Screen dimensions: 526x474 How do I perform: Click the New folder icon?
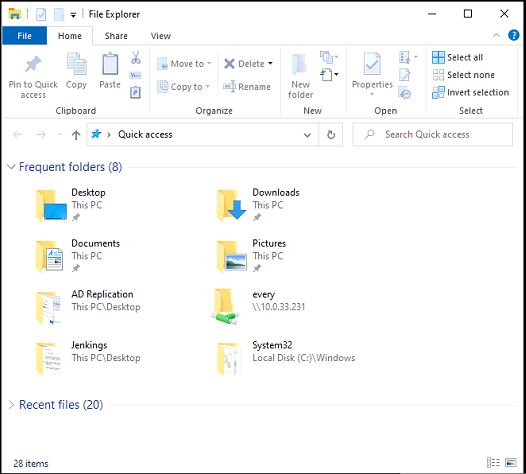300,64
